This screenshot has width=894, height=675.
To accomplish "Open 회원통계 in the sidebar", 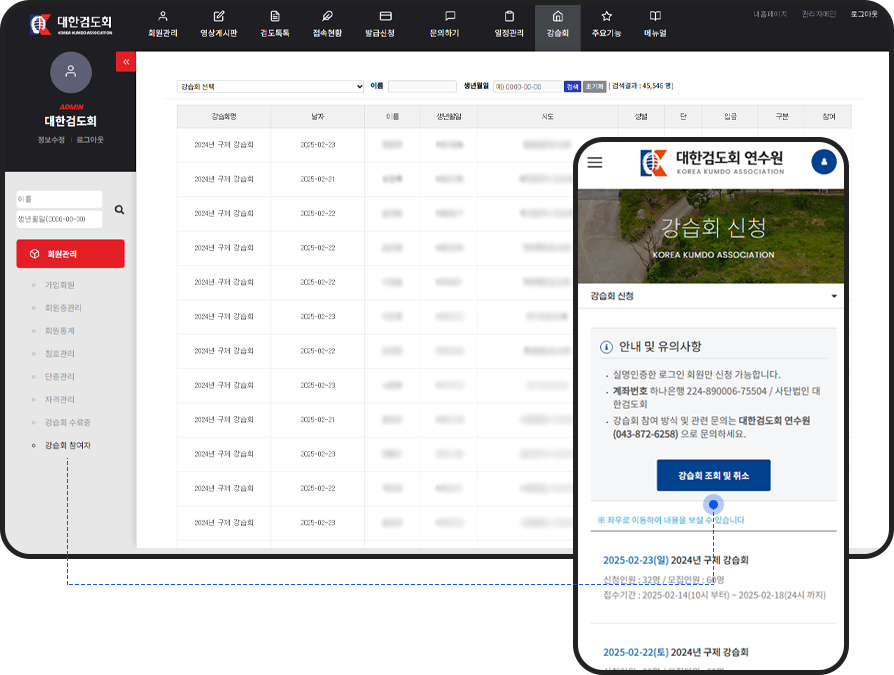I will [x=60, y=331].
